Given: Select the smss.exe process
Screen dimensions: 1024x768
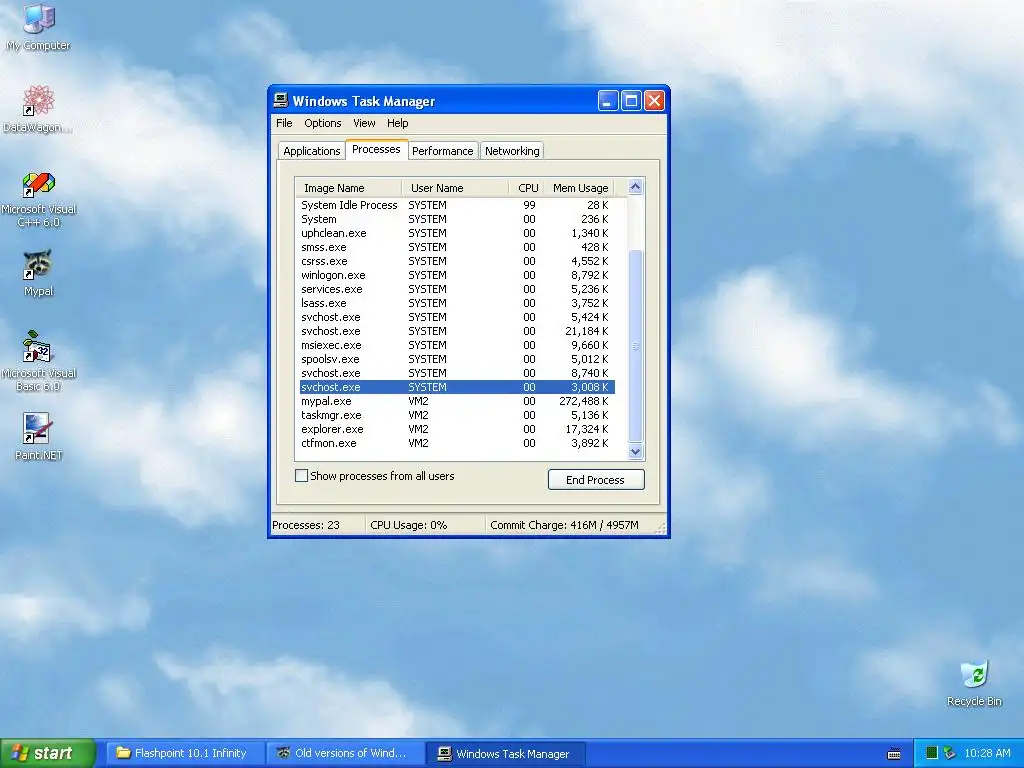Looking at the screenshot, I should [456, 247].
